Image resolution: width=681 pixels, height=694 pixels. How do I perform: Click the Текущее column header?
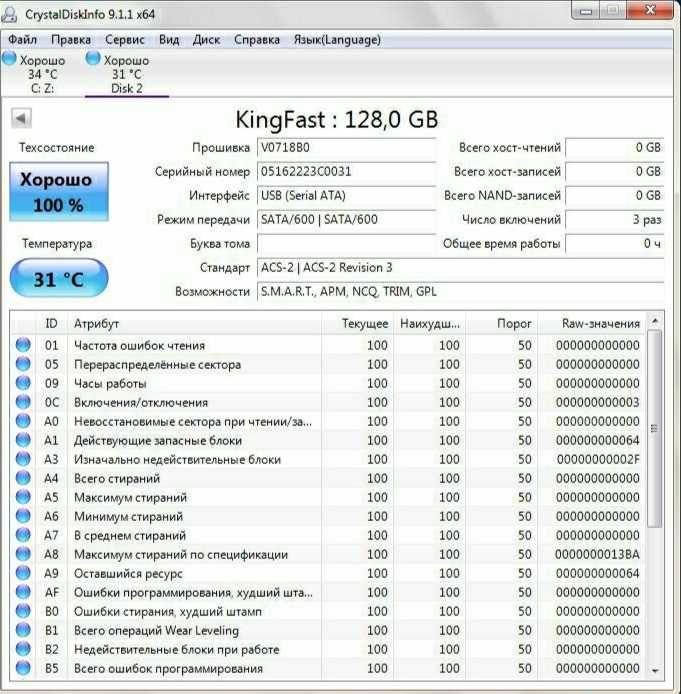(x=358, y=324)
